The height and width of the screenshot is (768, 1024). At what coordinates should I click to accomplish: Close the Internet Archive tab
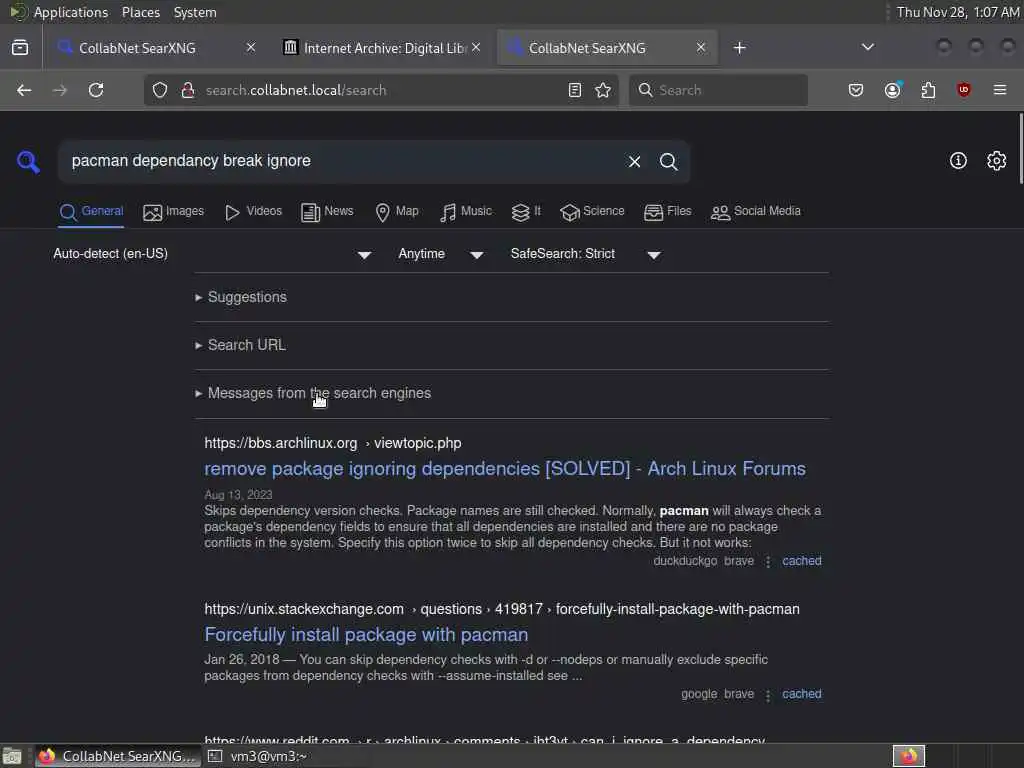pos(476,47)
